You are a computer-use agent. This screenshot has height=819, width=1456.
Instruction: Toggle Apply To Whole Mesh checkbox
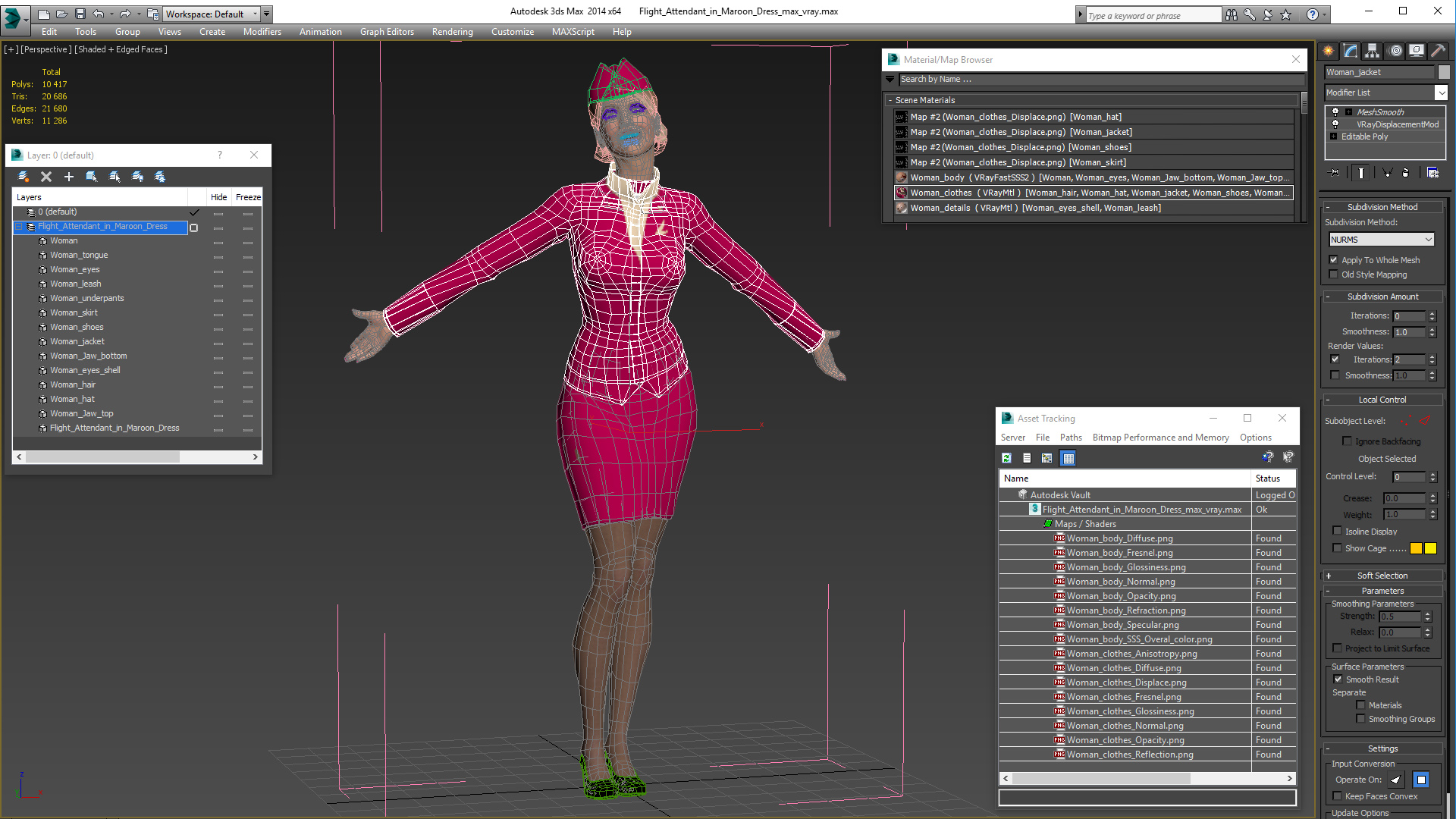(x=1334, y=260)
